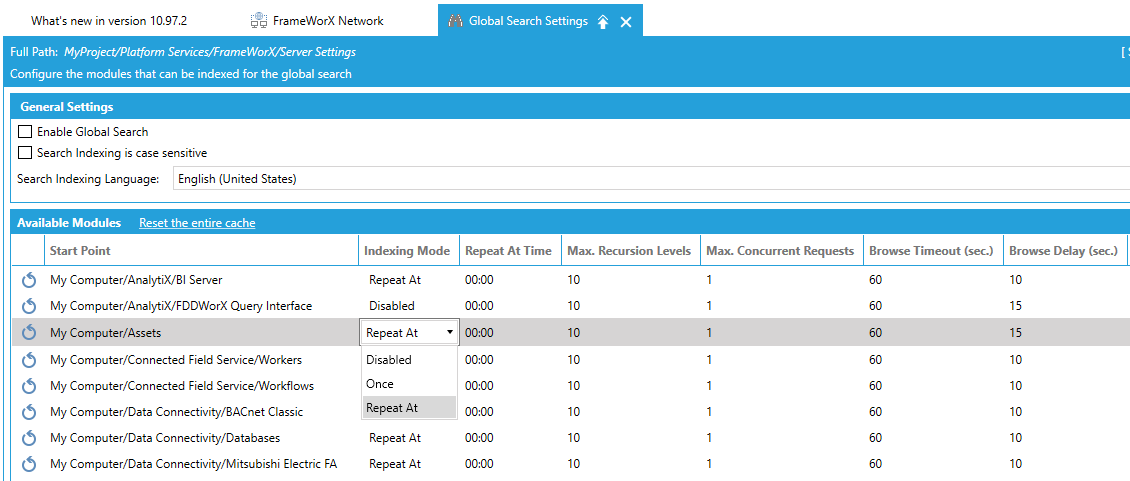
Task: Click Reset the entire cache link
Action: click(197, 223)
